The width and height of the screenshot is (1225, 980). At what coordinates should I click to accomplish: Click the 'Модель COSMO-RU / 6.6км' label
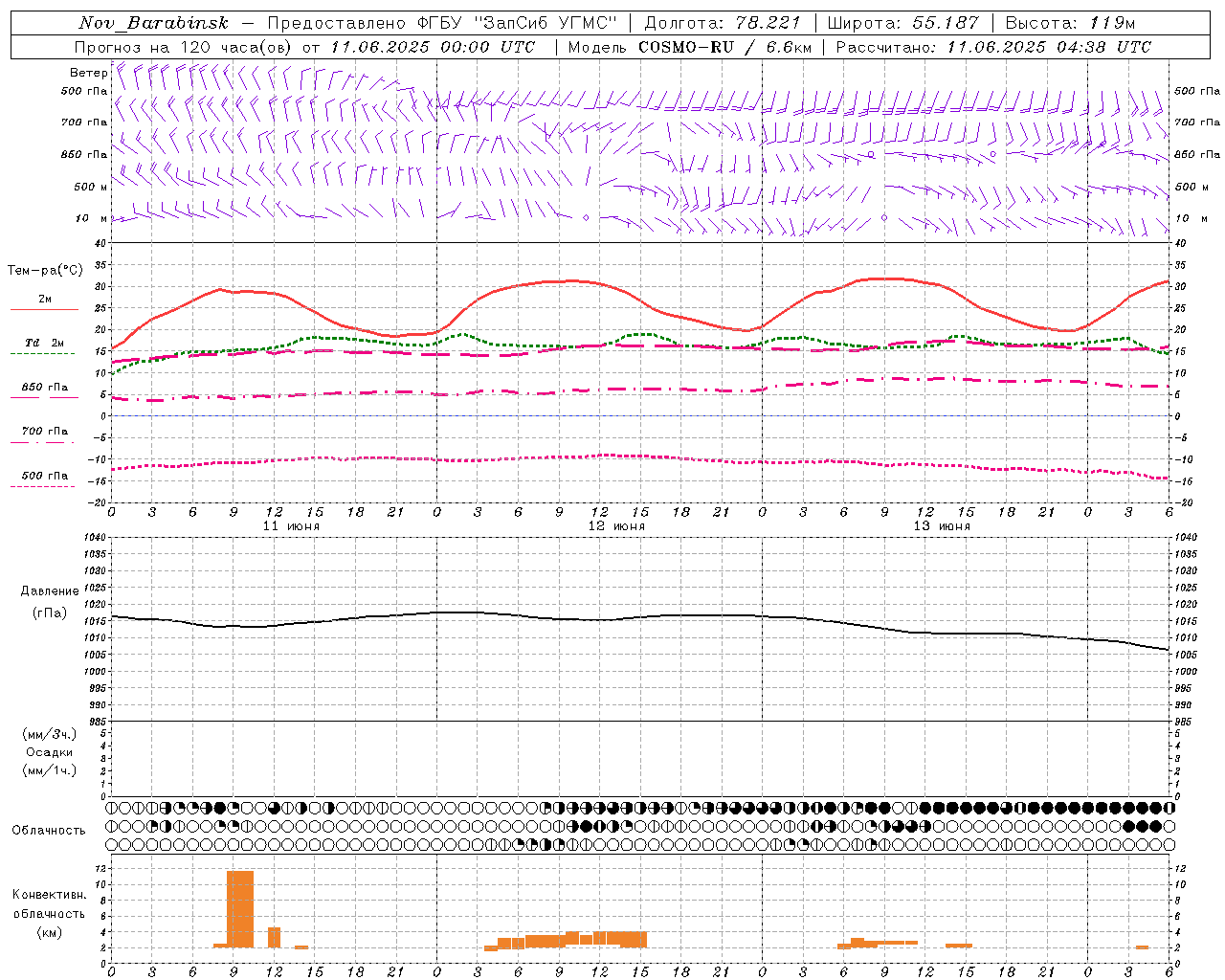(x=690, y=47)
